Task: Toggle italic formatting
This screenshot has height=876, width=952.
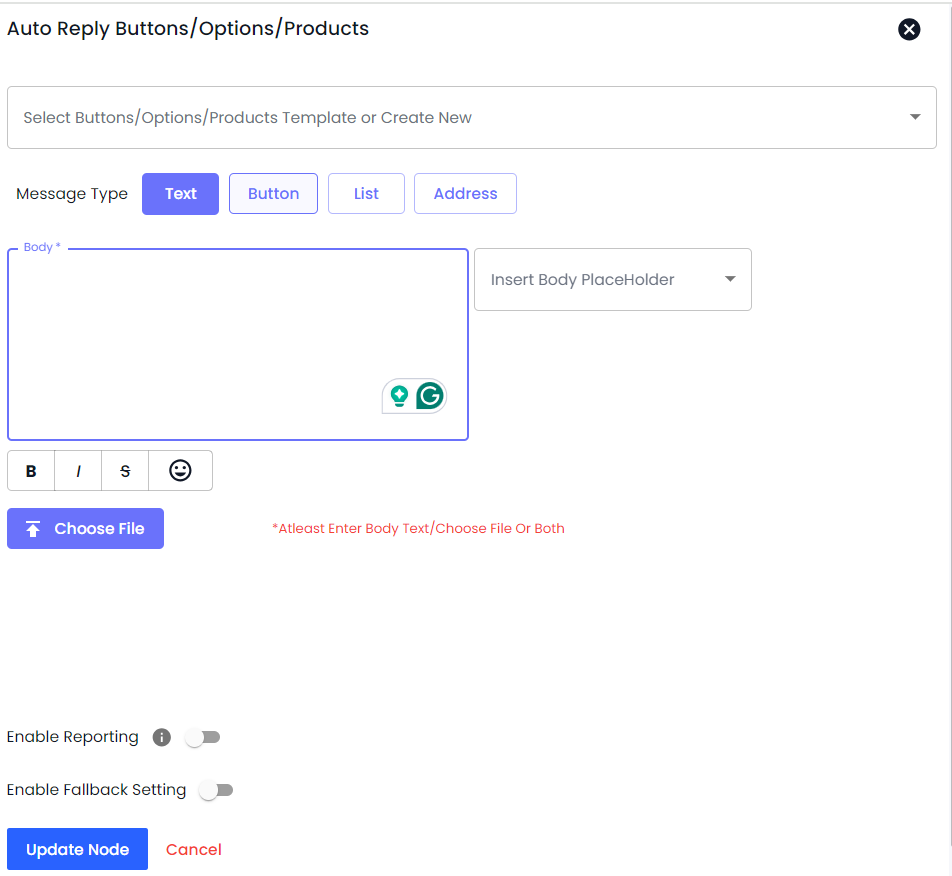Action: point(78,471)
